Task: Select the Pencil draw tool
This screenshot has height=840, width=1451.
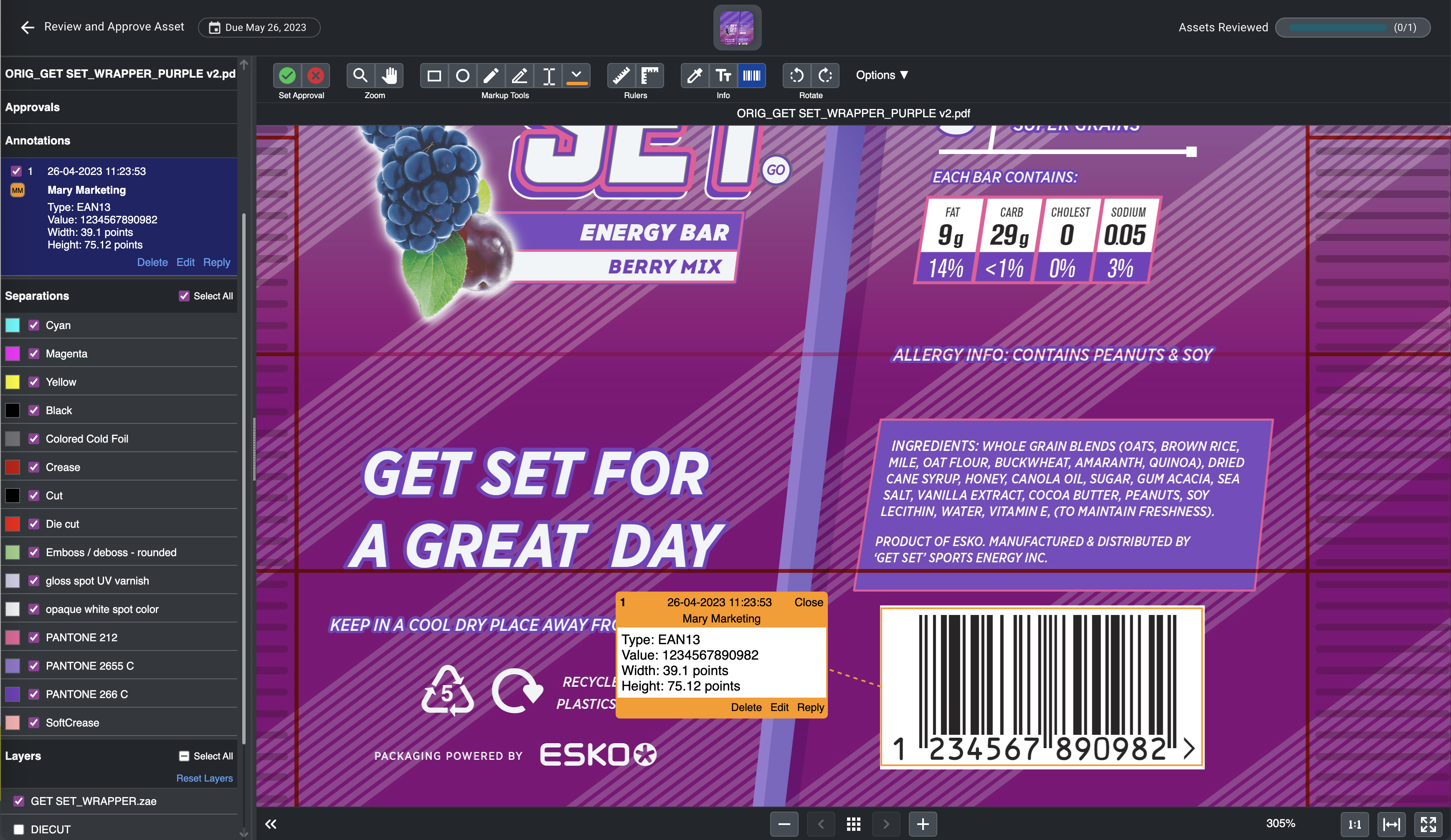Action: point(489,75)
